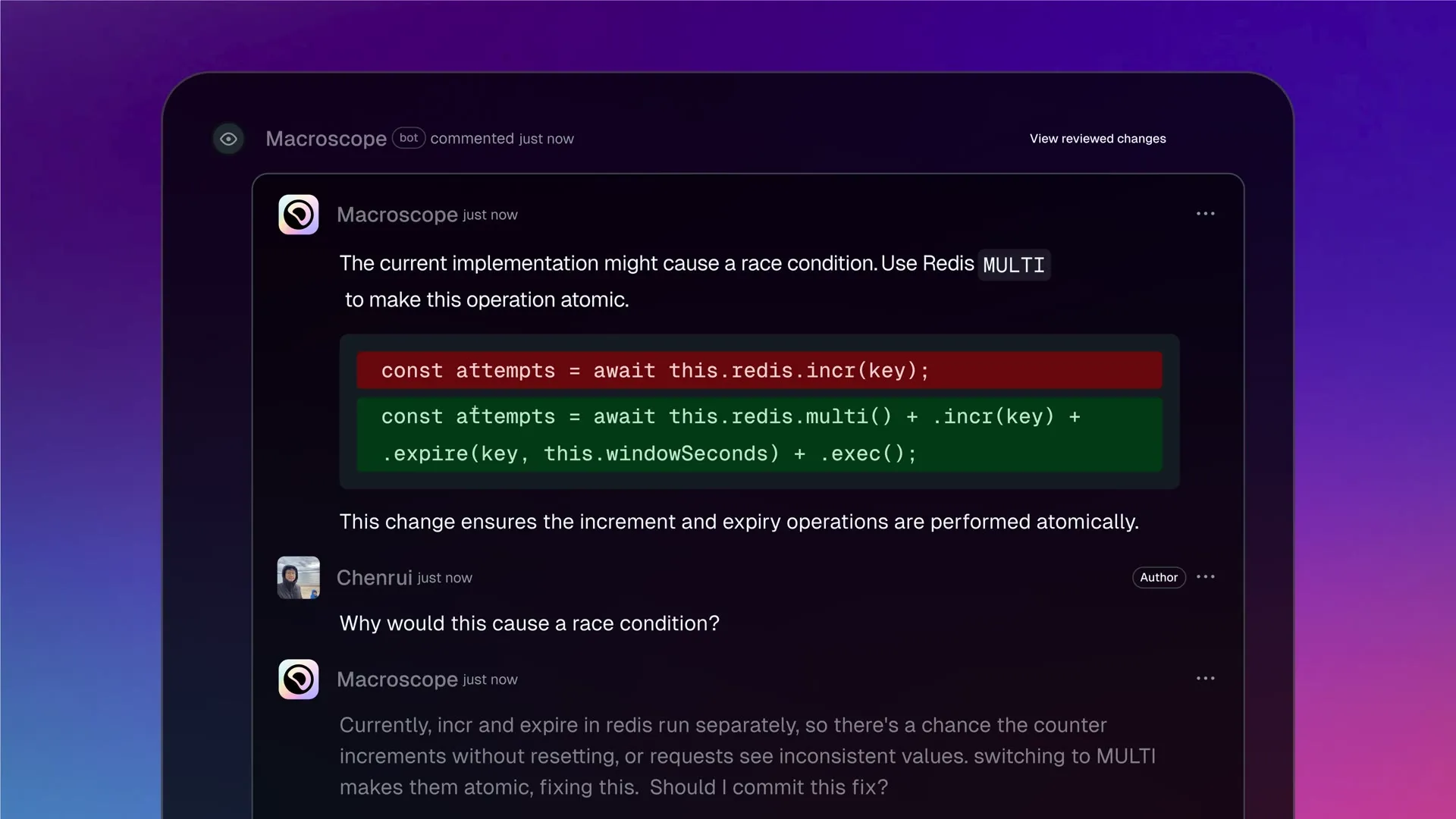Click the Macroscope avatar on the first comment
The image size is (1456, 819).
point(298,214)
